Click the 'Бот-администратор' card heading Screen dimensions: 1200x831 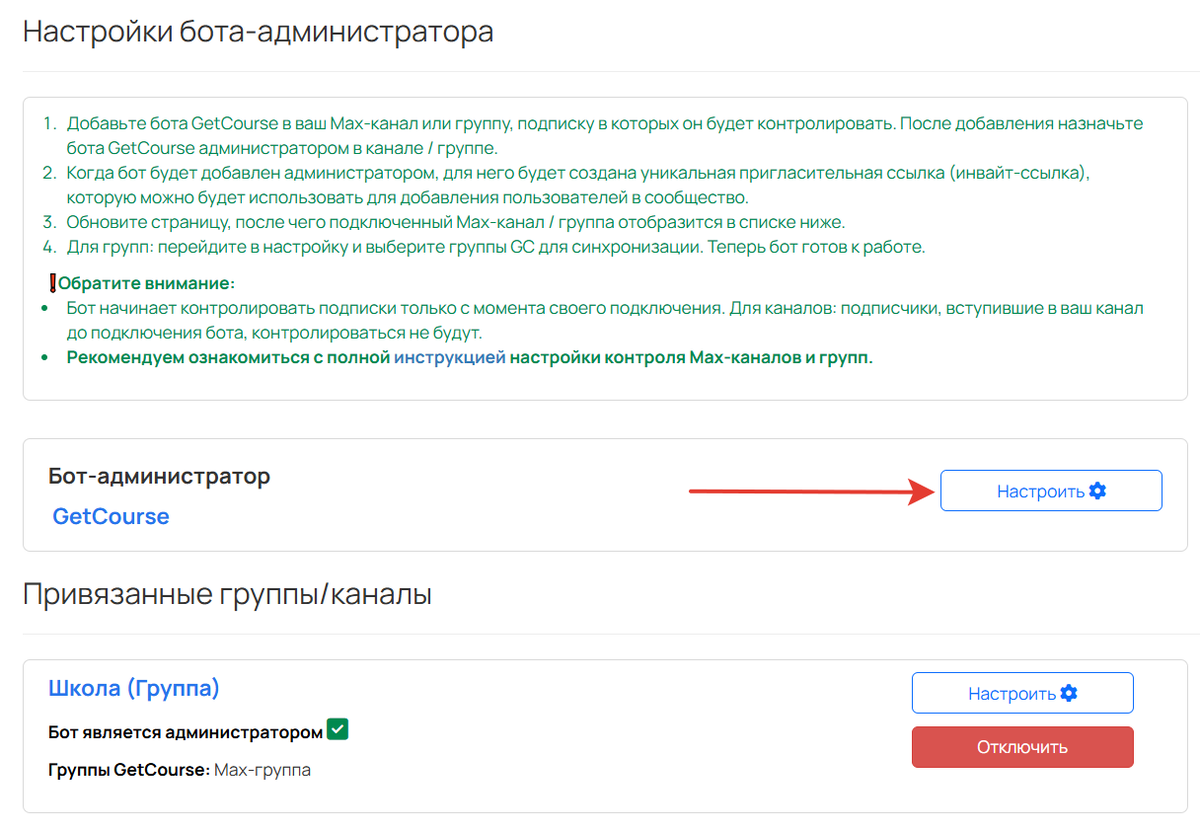coord(160,476)
